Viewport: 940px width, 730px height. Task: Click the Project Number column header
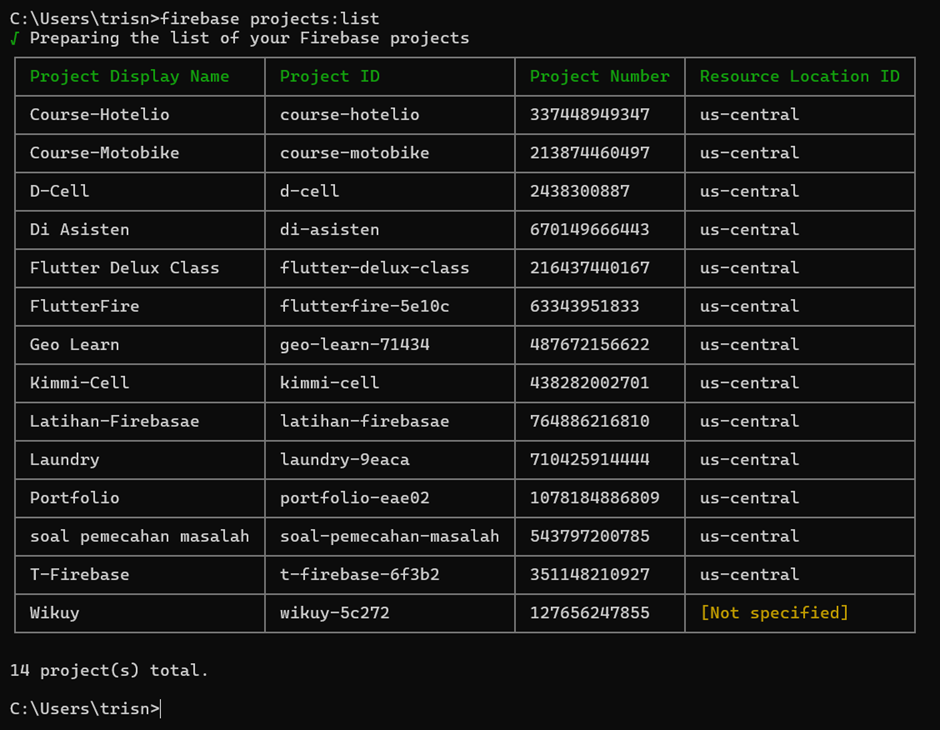click(x=599, y=77)
